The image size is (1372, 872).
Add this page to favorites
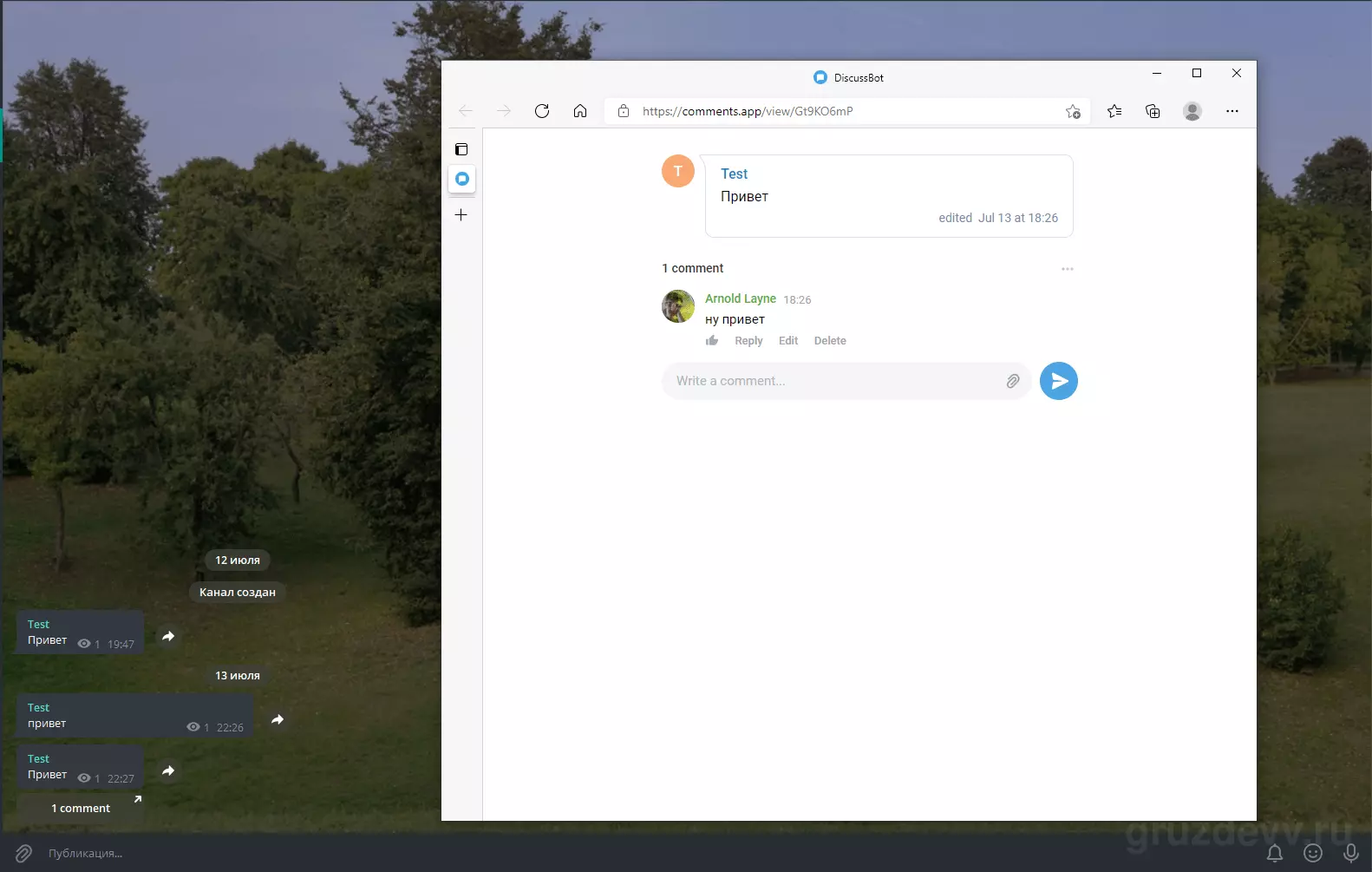(x=1073, y=111)
